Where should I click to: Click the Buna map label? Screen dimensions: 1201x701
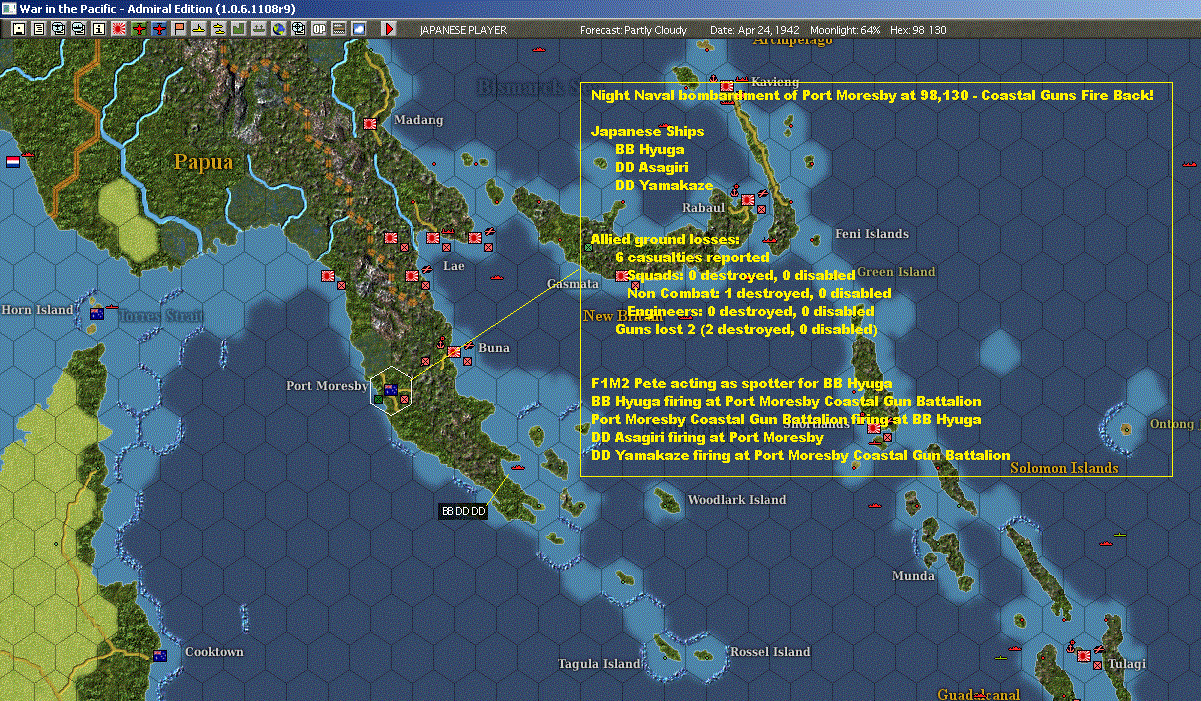pos(494,348)
